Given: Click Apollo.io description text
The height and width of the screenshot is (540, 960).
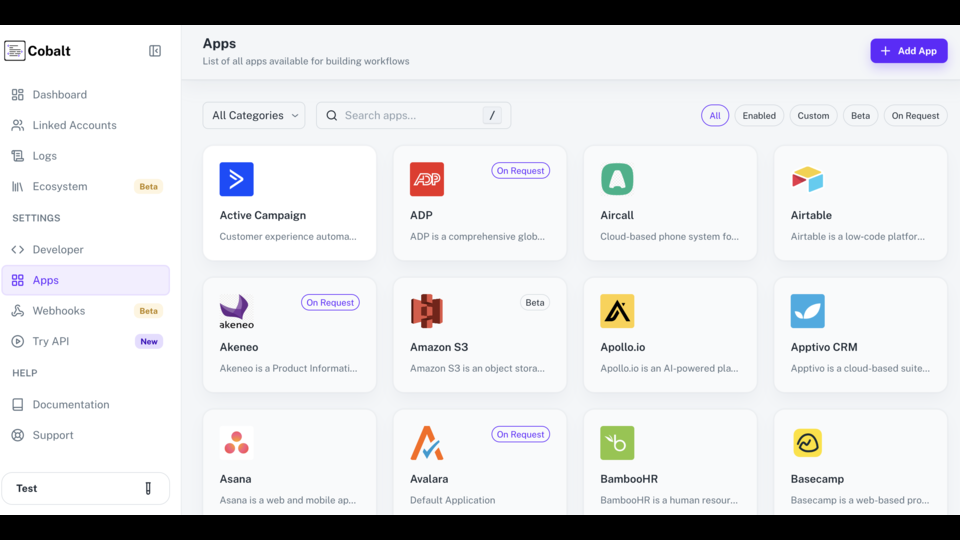Looking at the screenshot, I should (x=669, y=368).
